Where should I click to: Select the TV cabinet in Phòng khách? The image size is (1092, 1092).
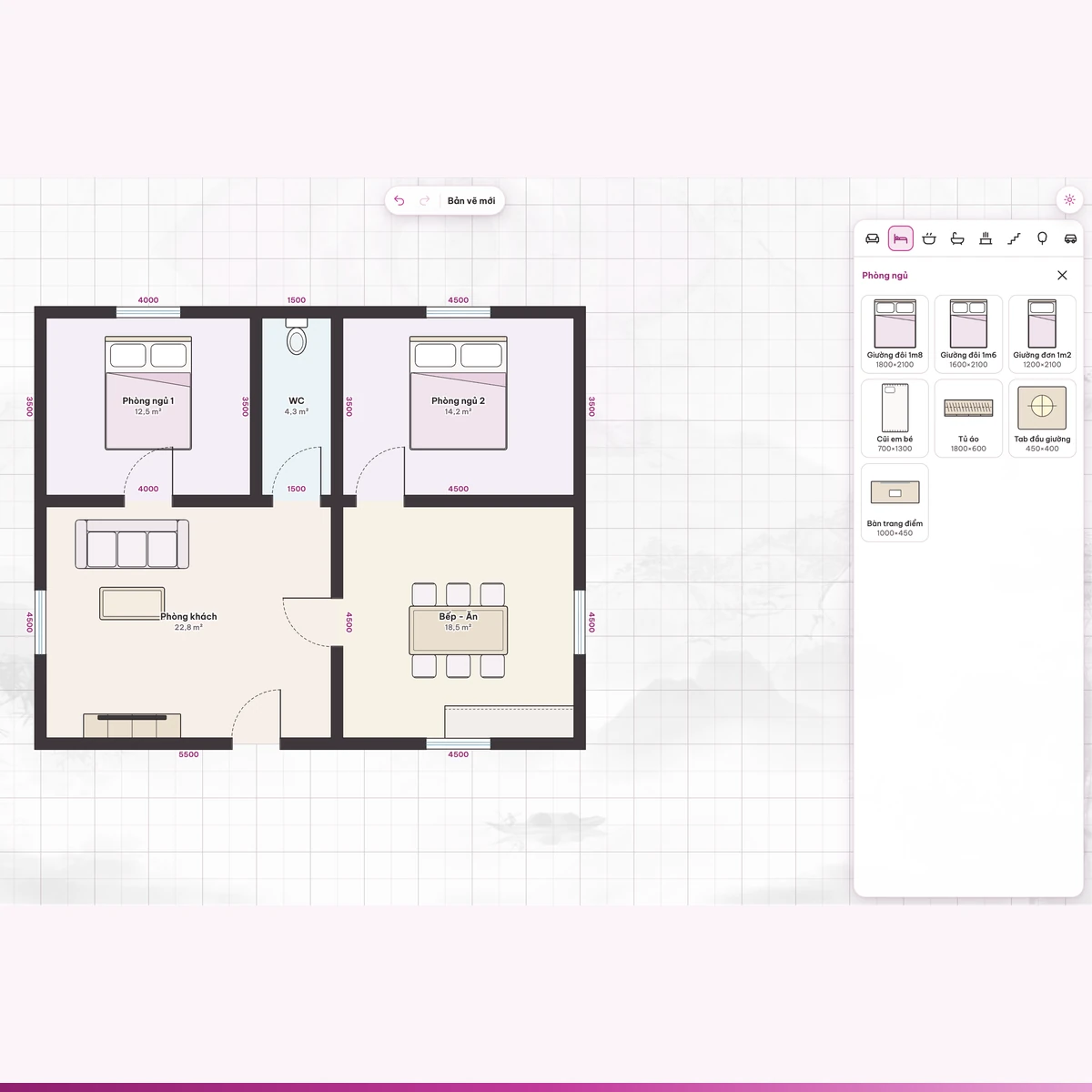click(132, 725)
